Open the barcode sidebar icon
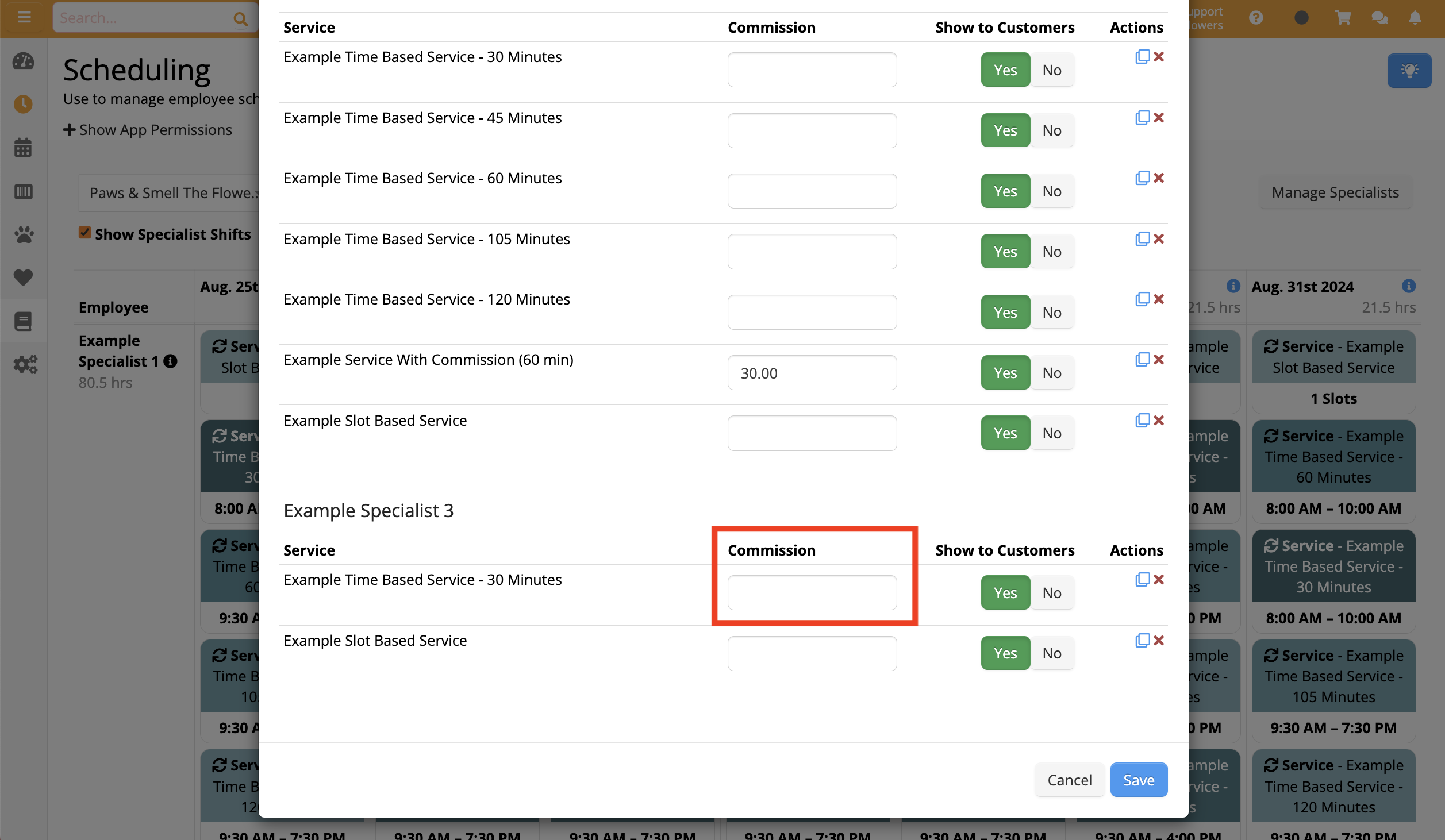Viewport: 1445px width, 840px height. point(24,191)
